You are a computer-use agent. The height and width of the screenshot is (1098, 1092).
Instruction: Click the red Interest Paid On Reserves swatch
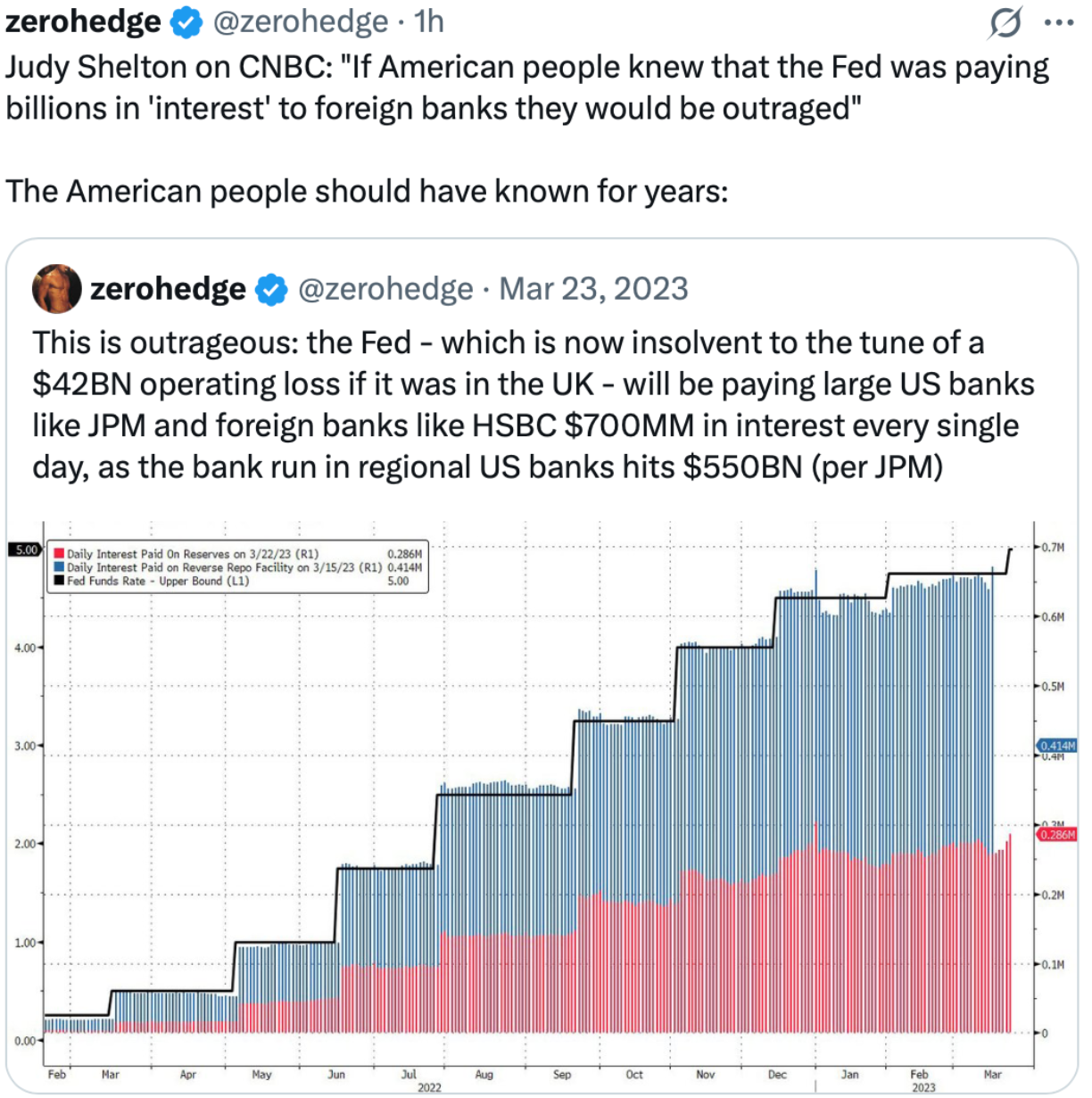[59, 554]
